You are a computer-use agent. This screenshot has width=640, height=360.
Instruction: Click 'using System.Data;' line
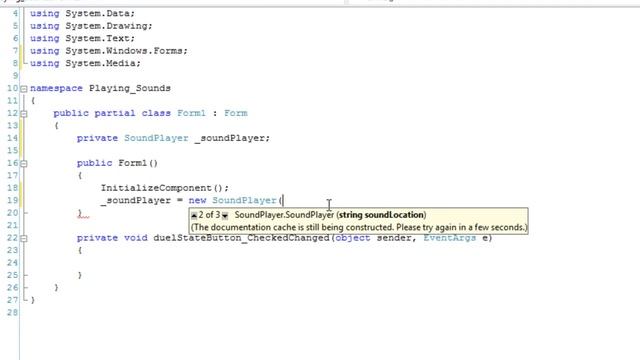click(82, 13)
